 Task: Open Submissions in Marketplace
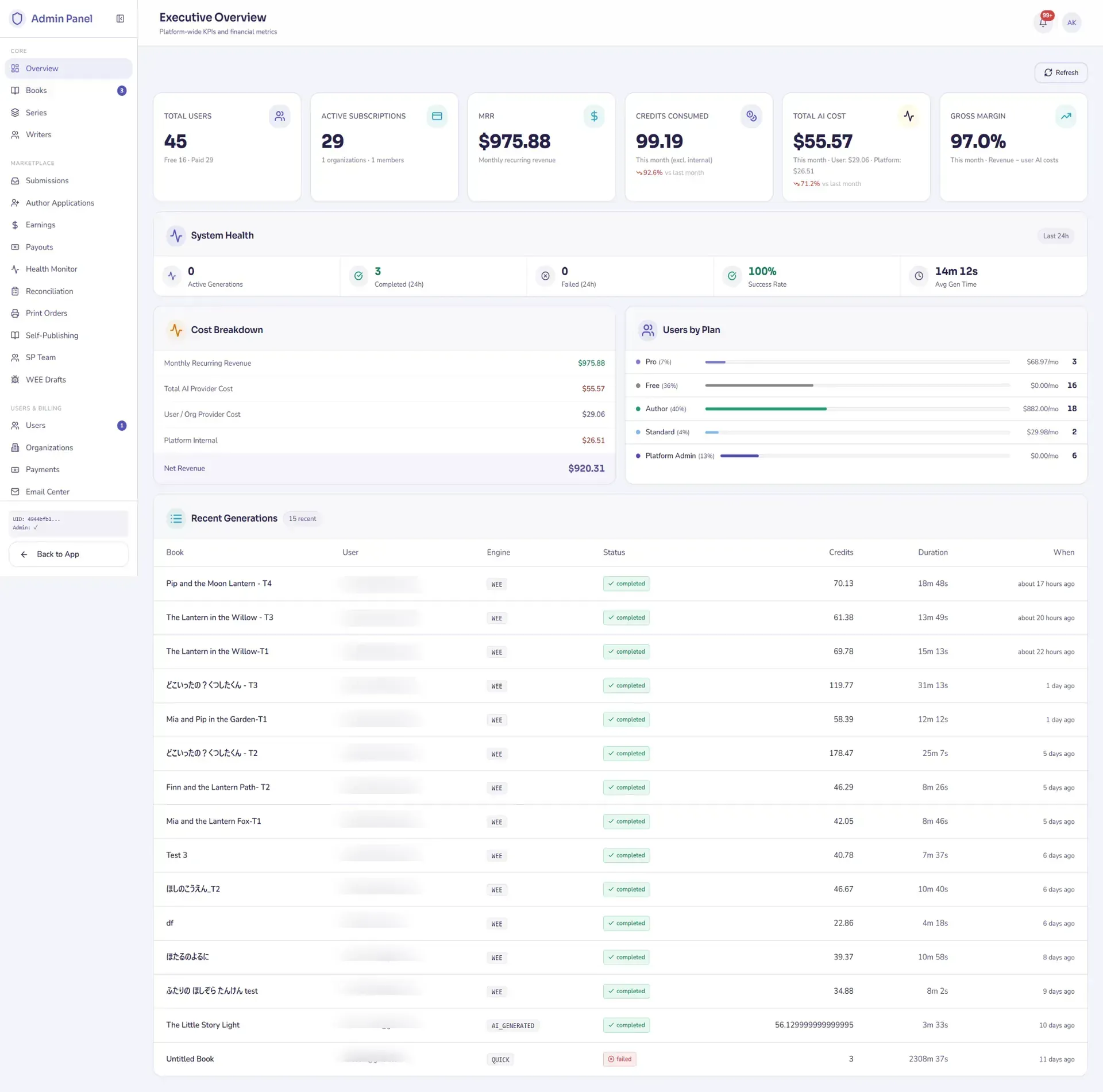(x=68, y=180)
